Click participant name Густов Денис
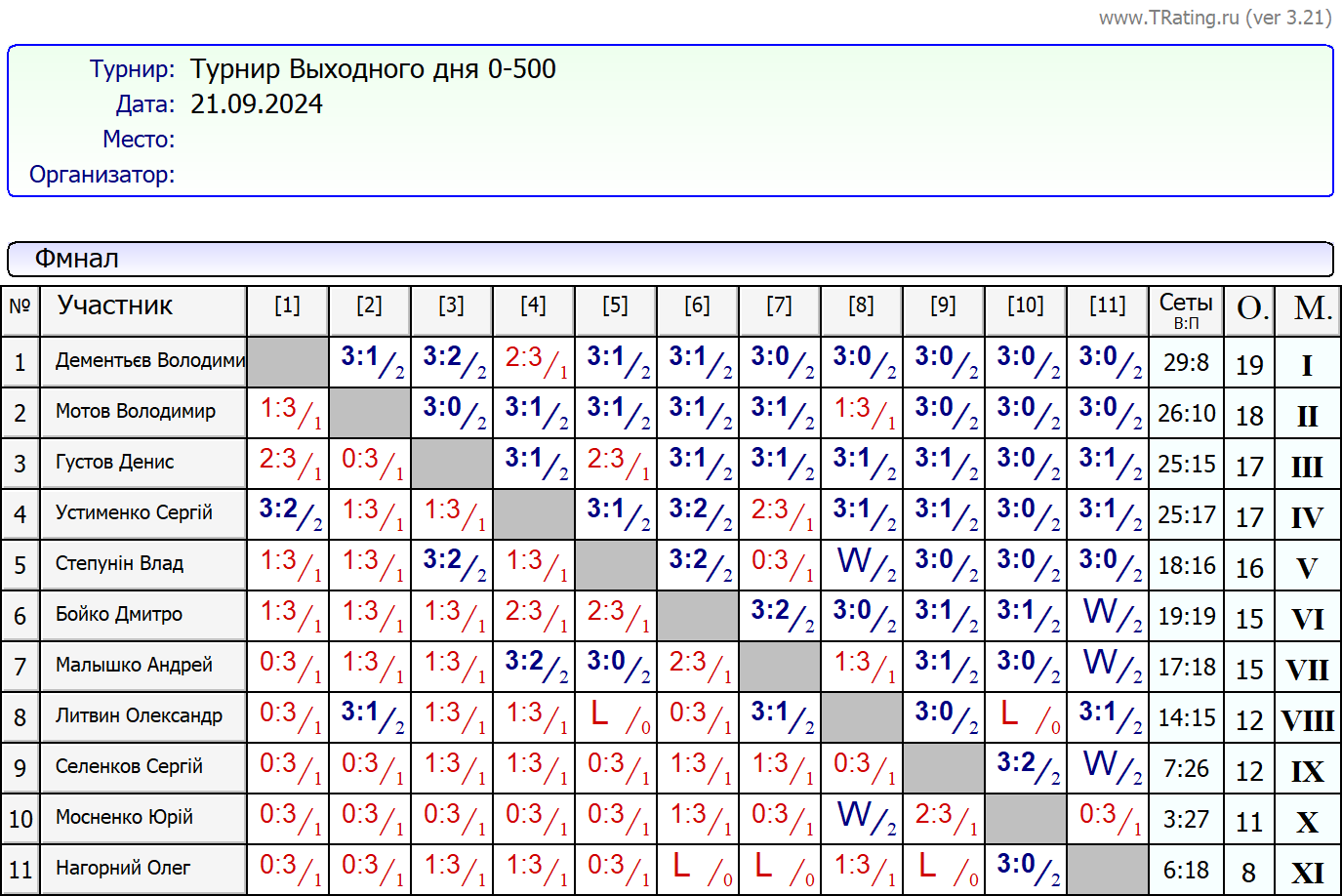Image resolution: width=1342 pixels, height=896 pixels. click(114, 463)
